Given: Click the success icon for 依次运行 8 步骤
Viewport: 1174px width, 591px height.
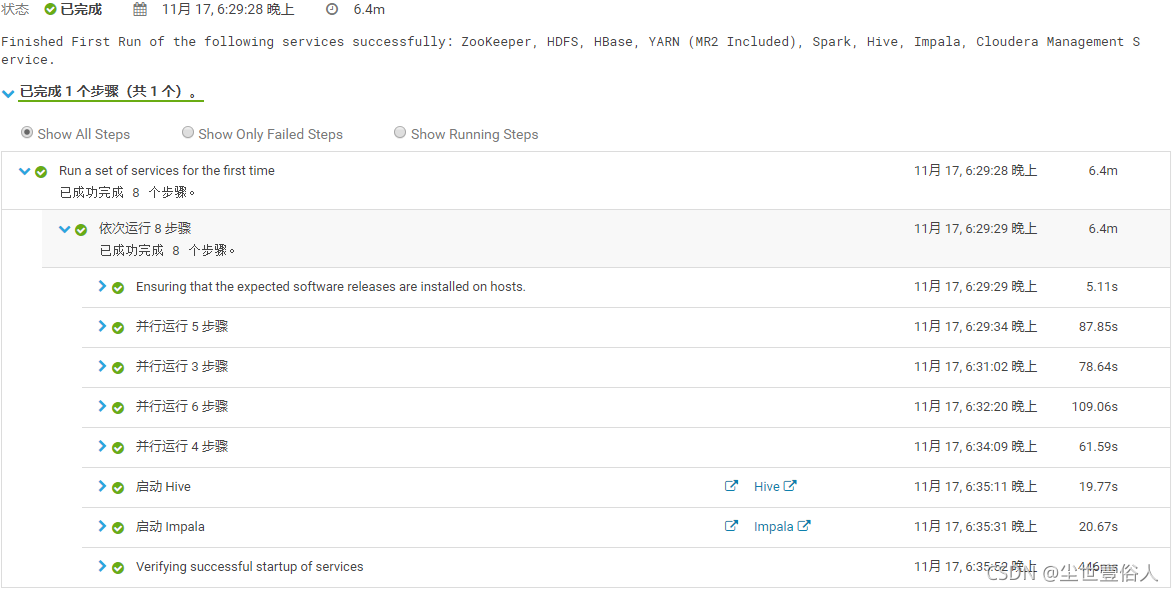Looking at the screenshot, I should click(81, 230).
